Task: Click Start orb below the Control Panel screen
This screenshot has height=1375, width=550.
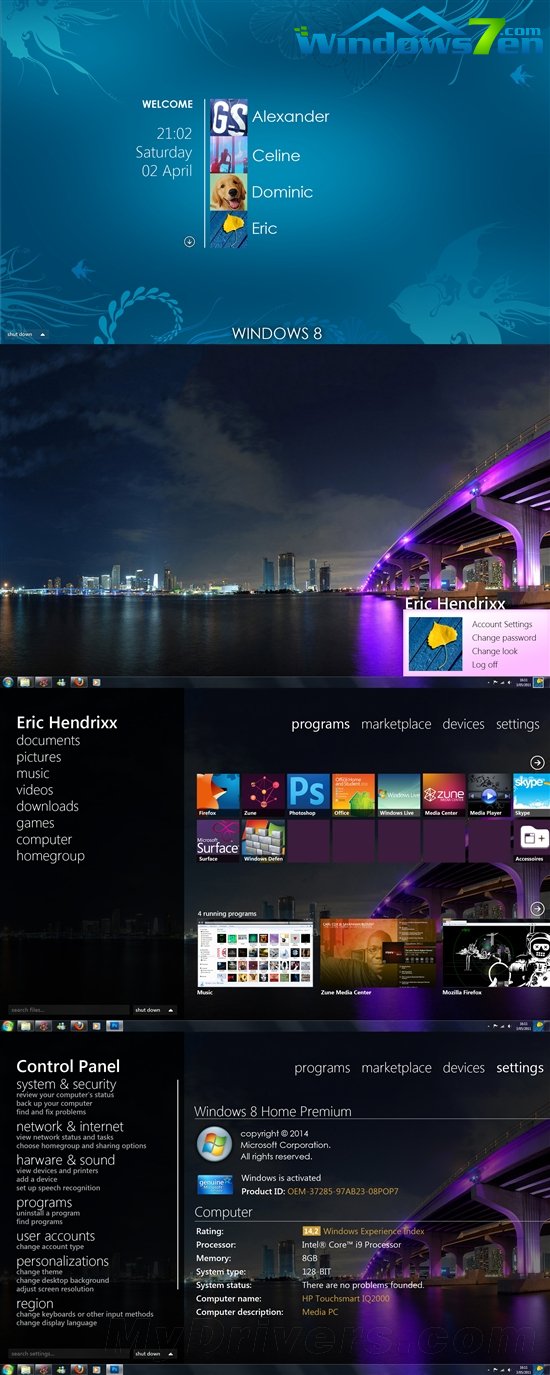Action: (9, 1368)
